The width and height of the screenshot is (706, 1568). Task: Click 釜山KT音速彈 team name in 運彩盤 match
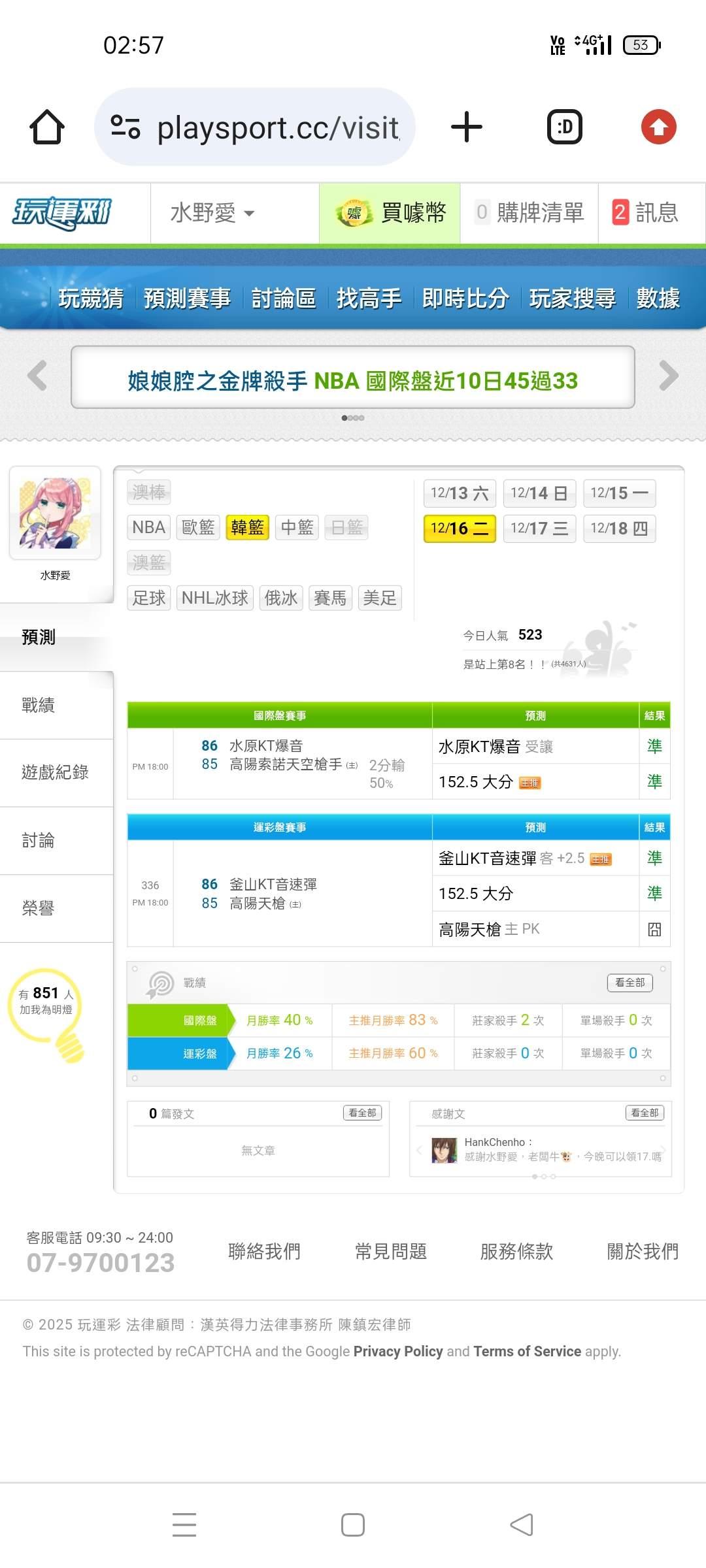273,884
